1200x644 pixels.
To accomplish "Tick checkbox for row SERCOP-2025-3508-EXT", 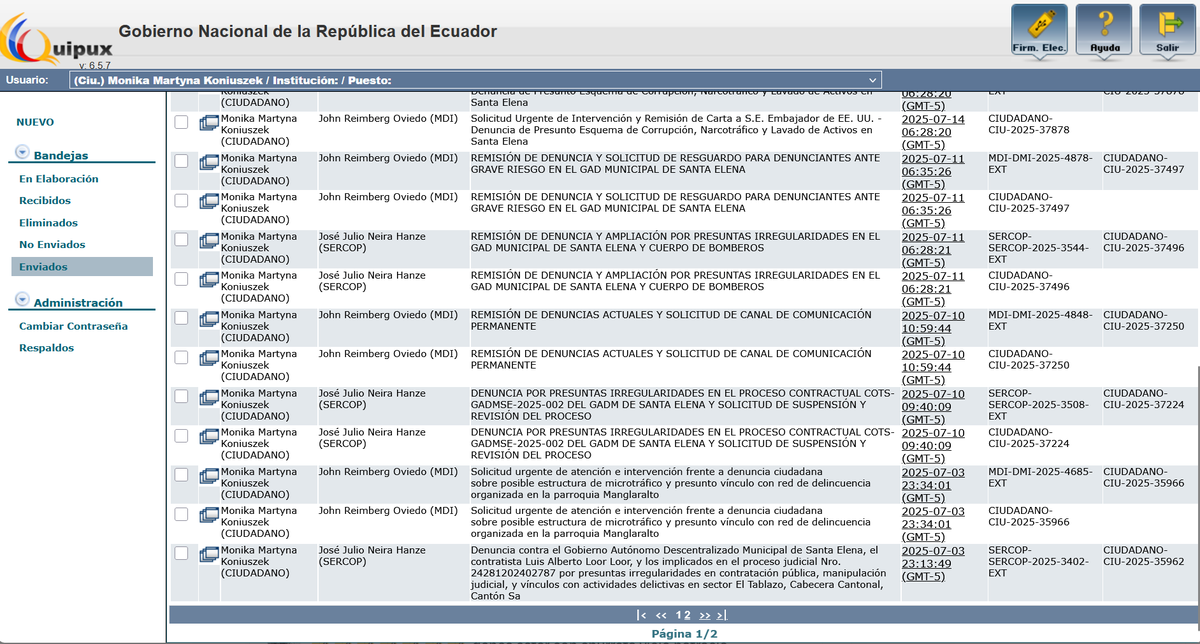I will [181, 396].
